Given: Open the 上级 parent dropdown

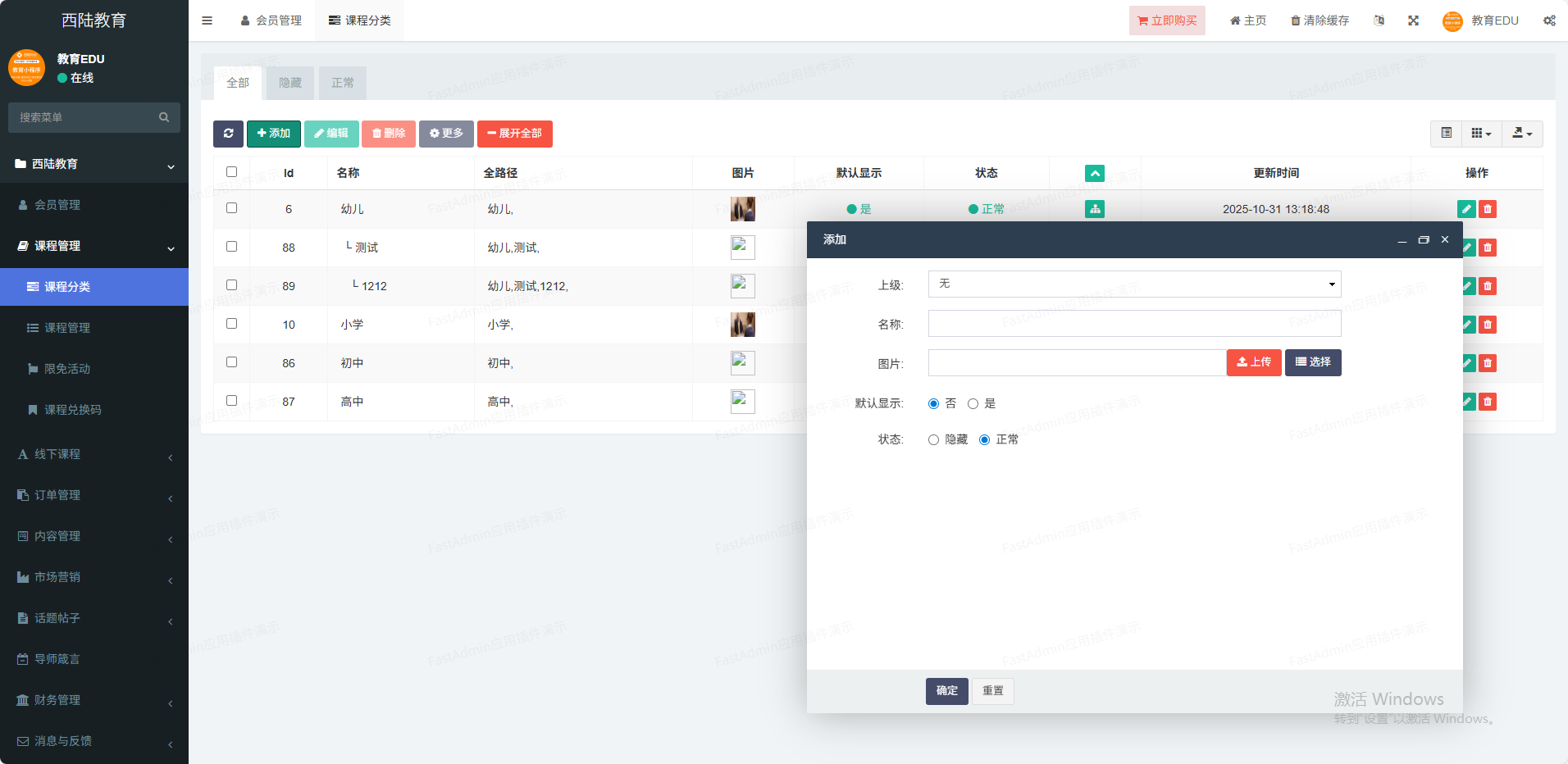Looking at the screenshot, I should tap(1134, 284).
